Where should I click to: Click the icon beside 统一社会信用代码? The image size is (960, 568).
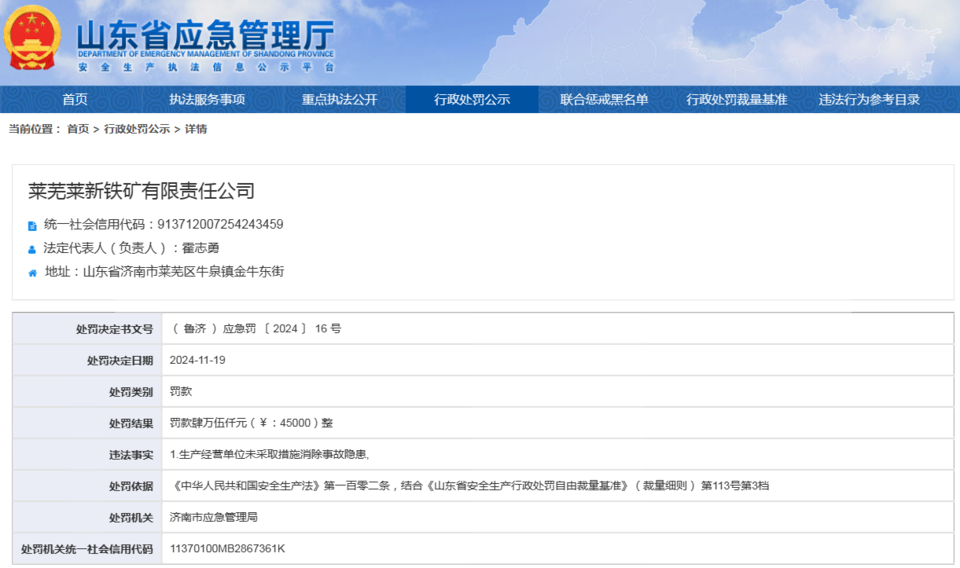[33, 225]
